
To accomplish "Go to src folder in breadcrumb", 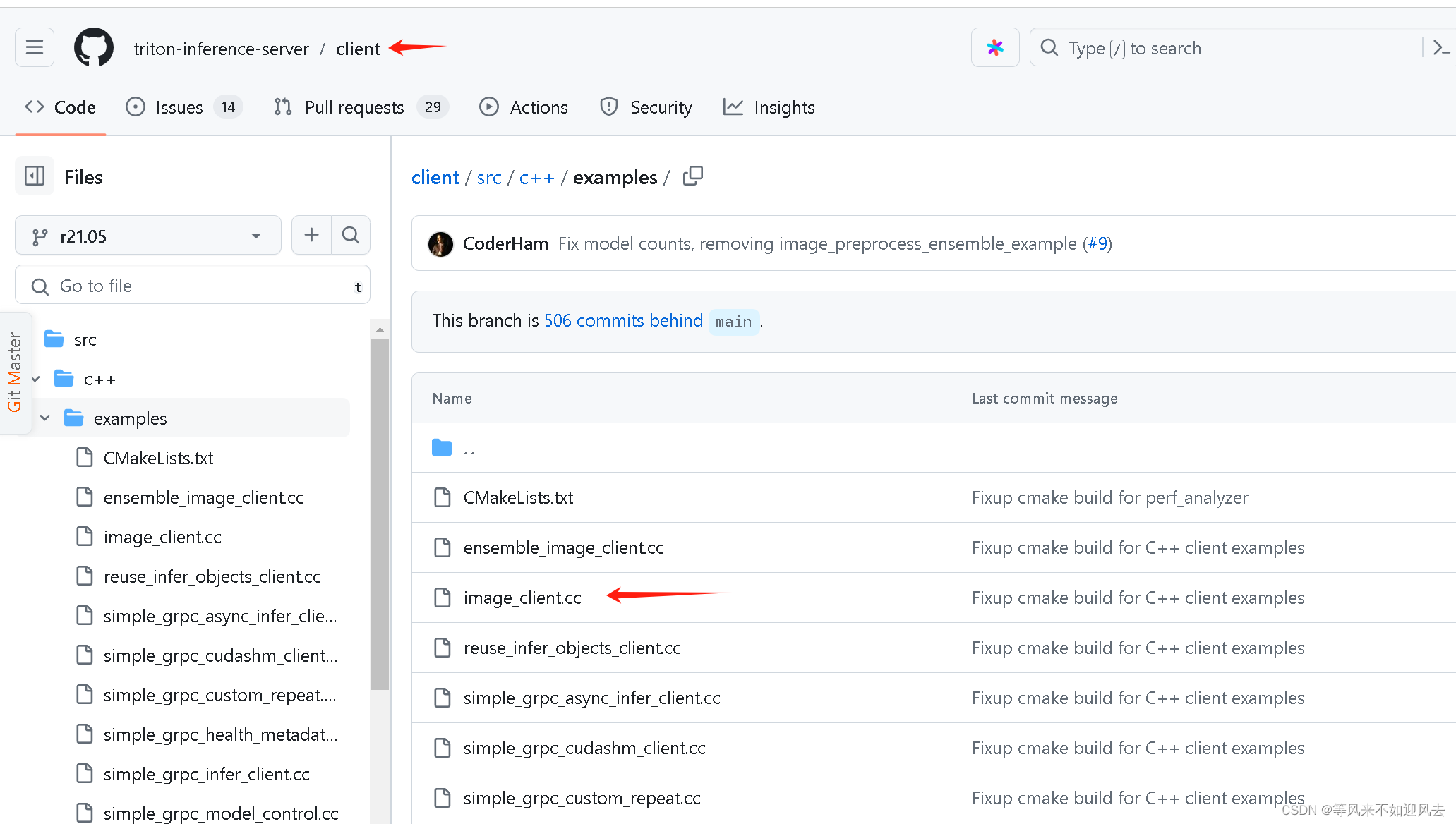I will click(489, 177).
